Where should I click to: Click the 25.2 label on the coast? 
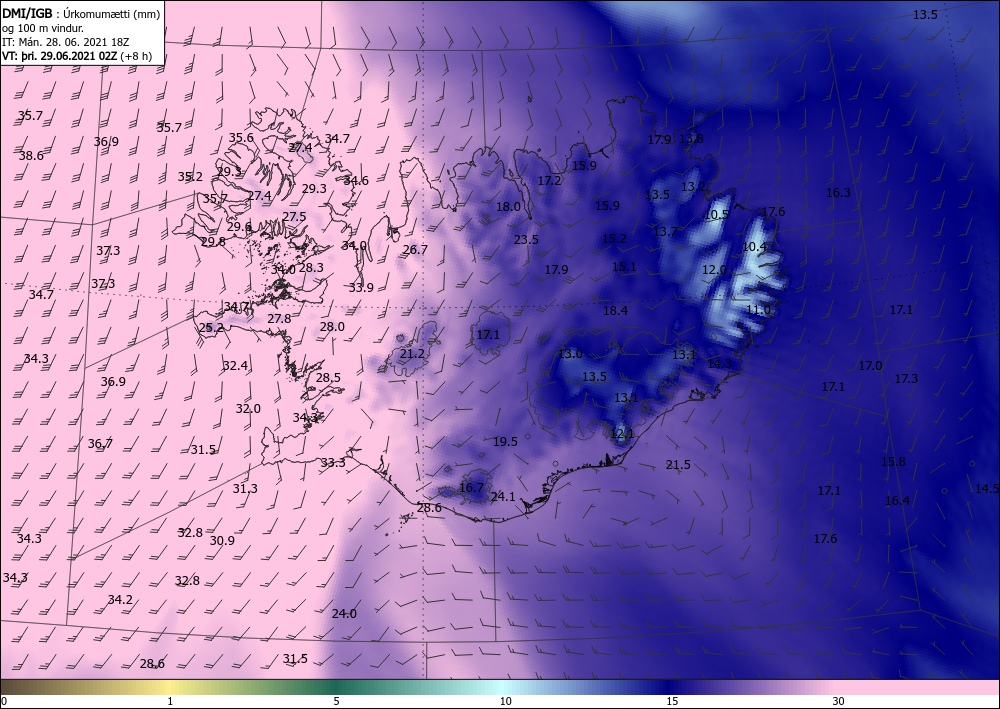pos(211,328)
